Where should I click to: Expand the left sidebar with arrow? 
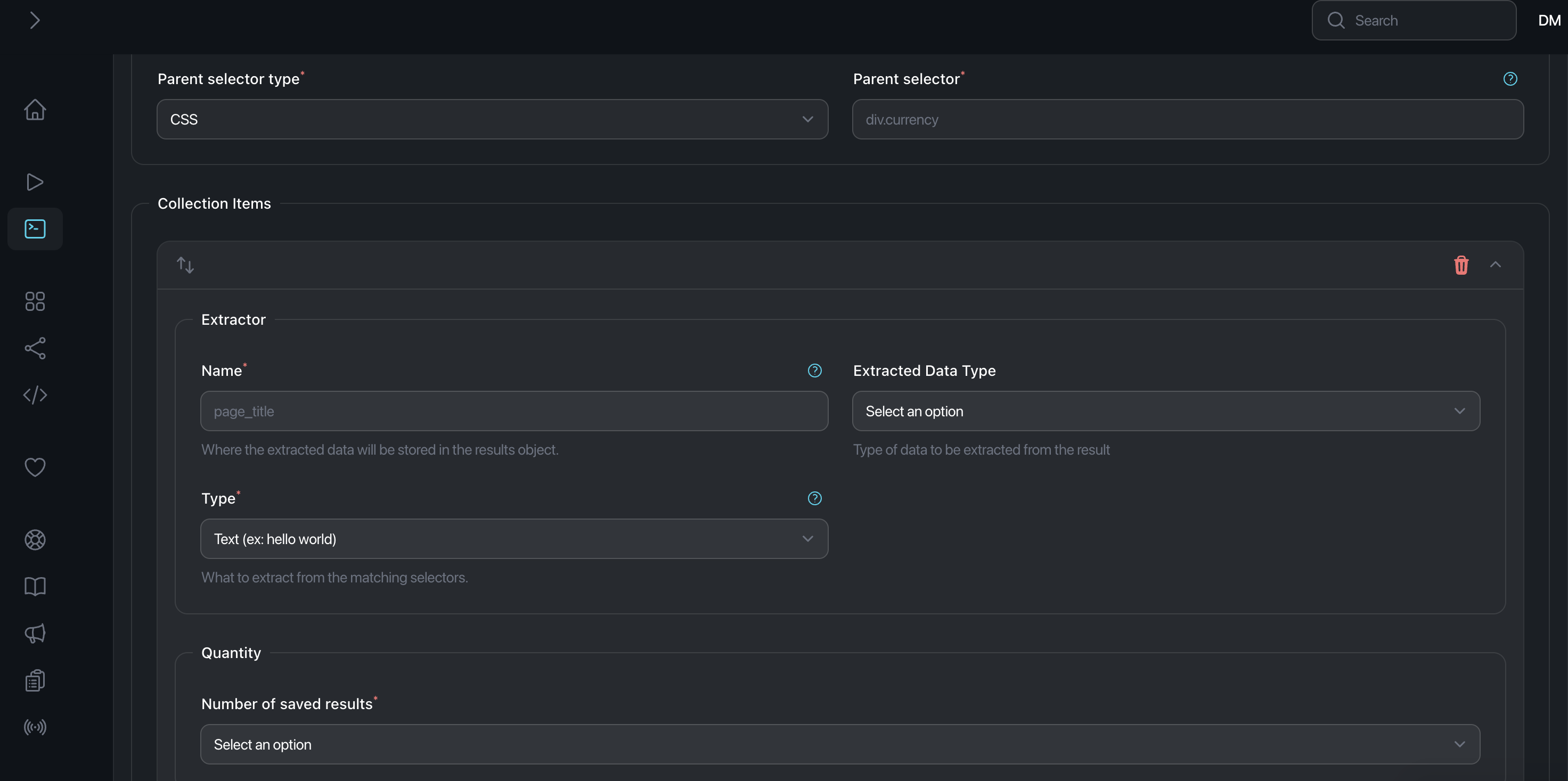35,21
